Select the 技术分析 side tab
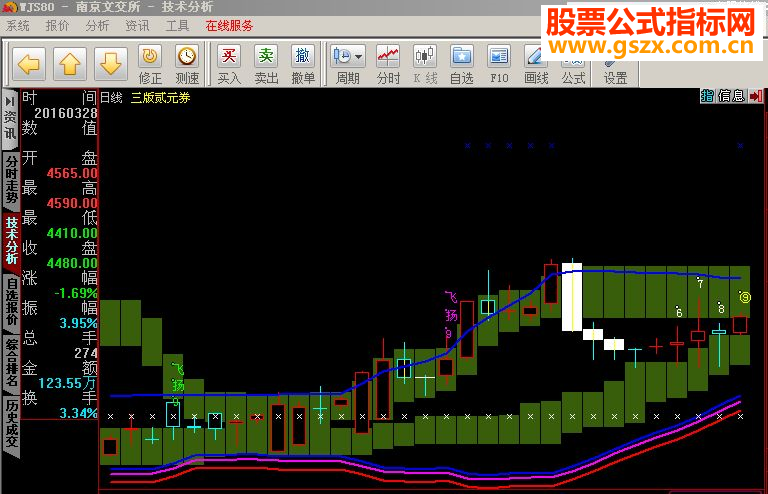768x494 pixels. 11,240
